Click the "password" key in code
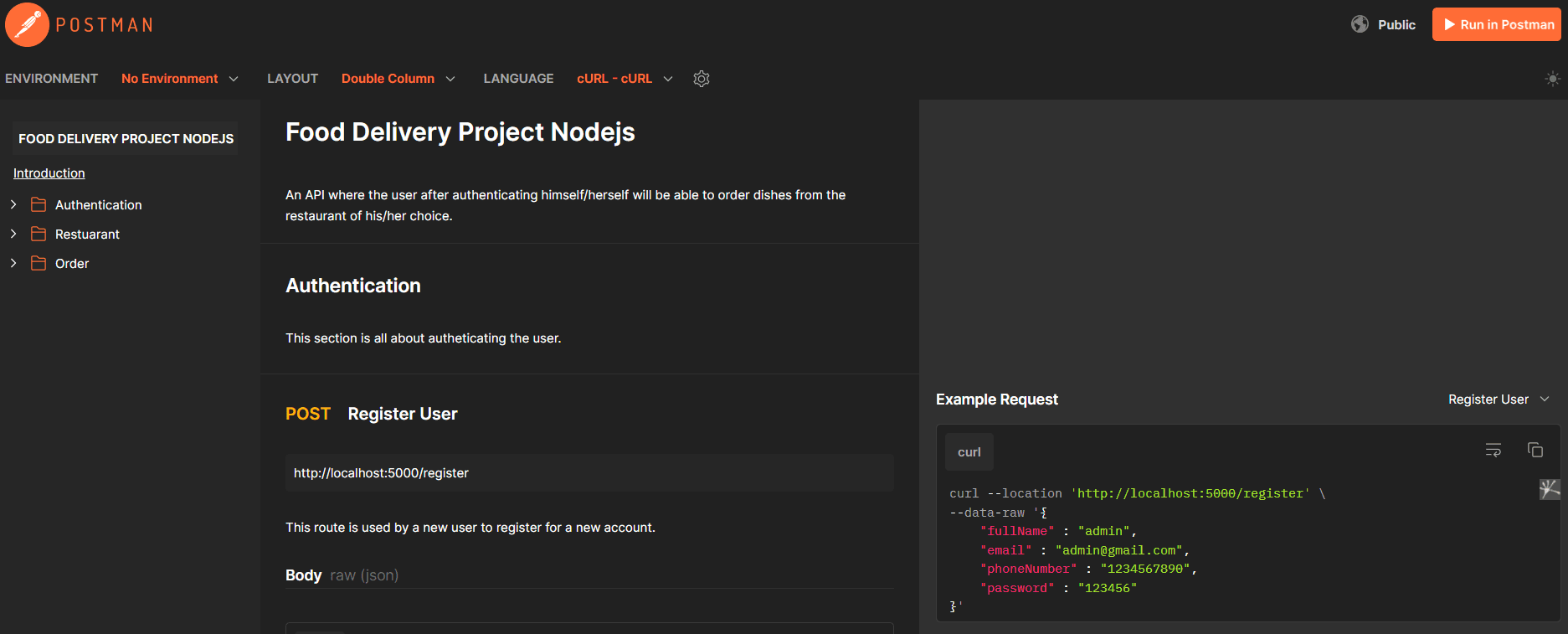 tap(1017, 588)
